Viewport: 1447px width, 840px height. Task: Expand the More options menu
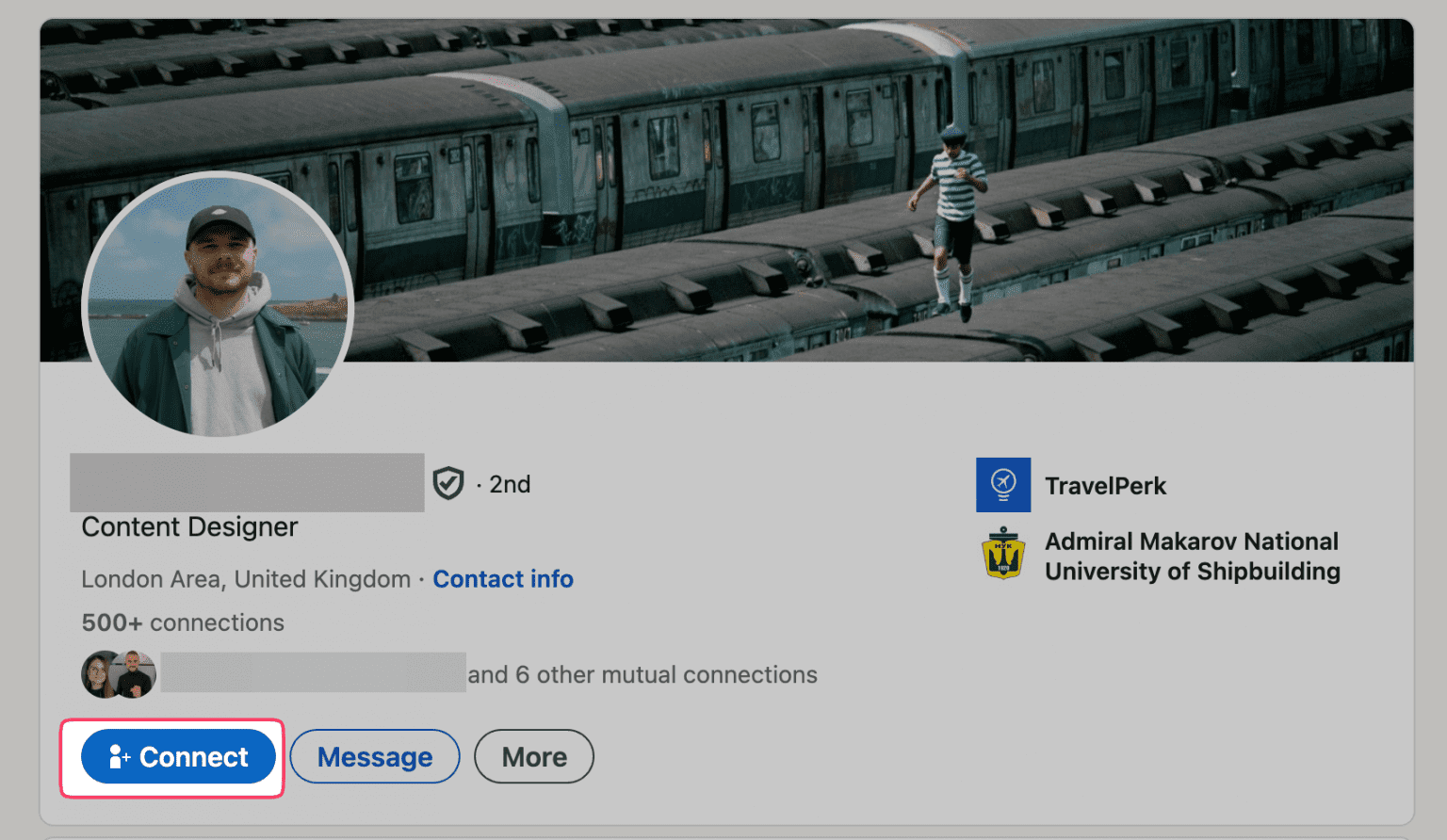pyautogui.click(x=534, y=756)
